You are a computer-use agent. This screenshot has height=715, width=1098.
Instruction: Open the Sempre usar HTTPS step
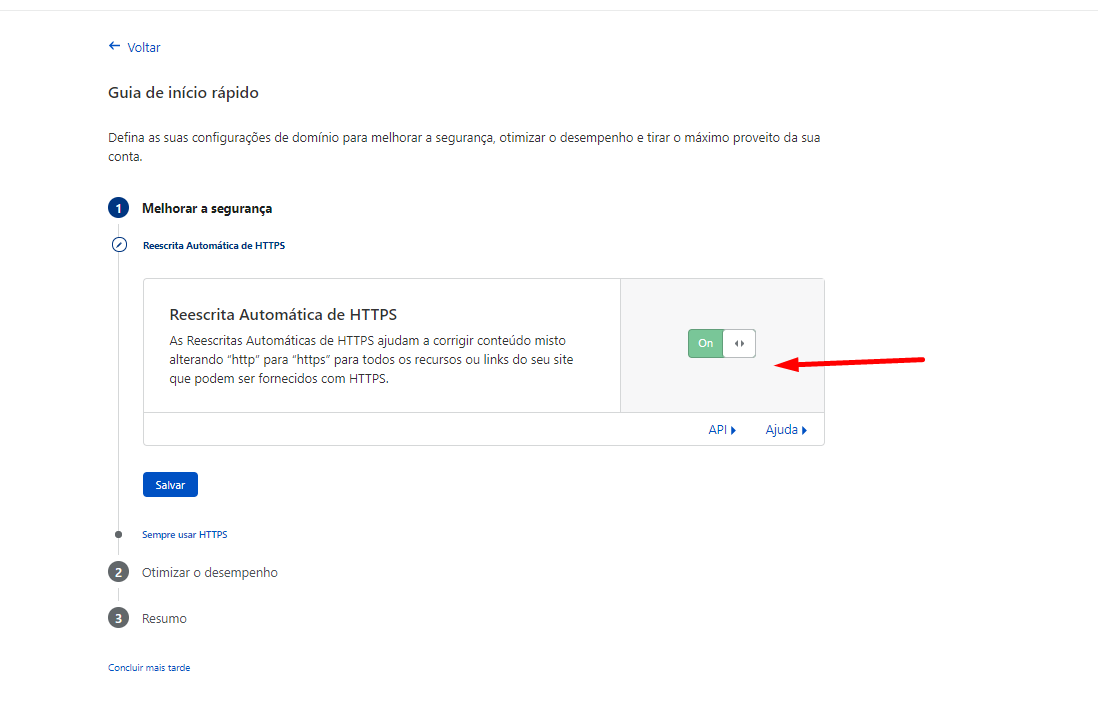pos(184,533)
